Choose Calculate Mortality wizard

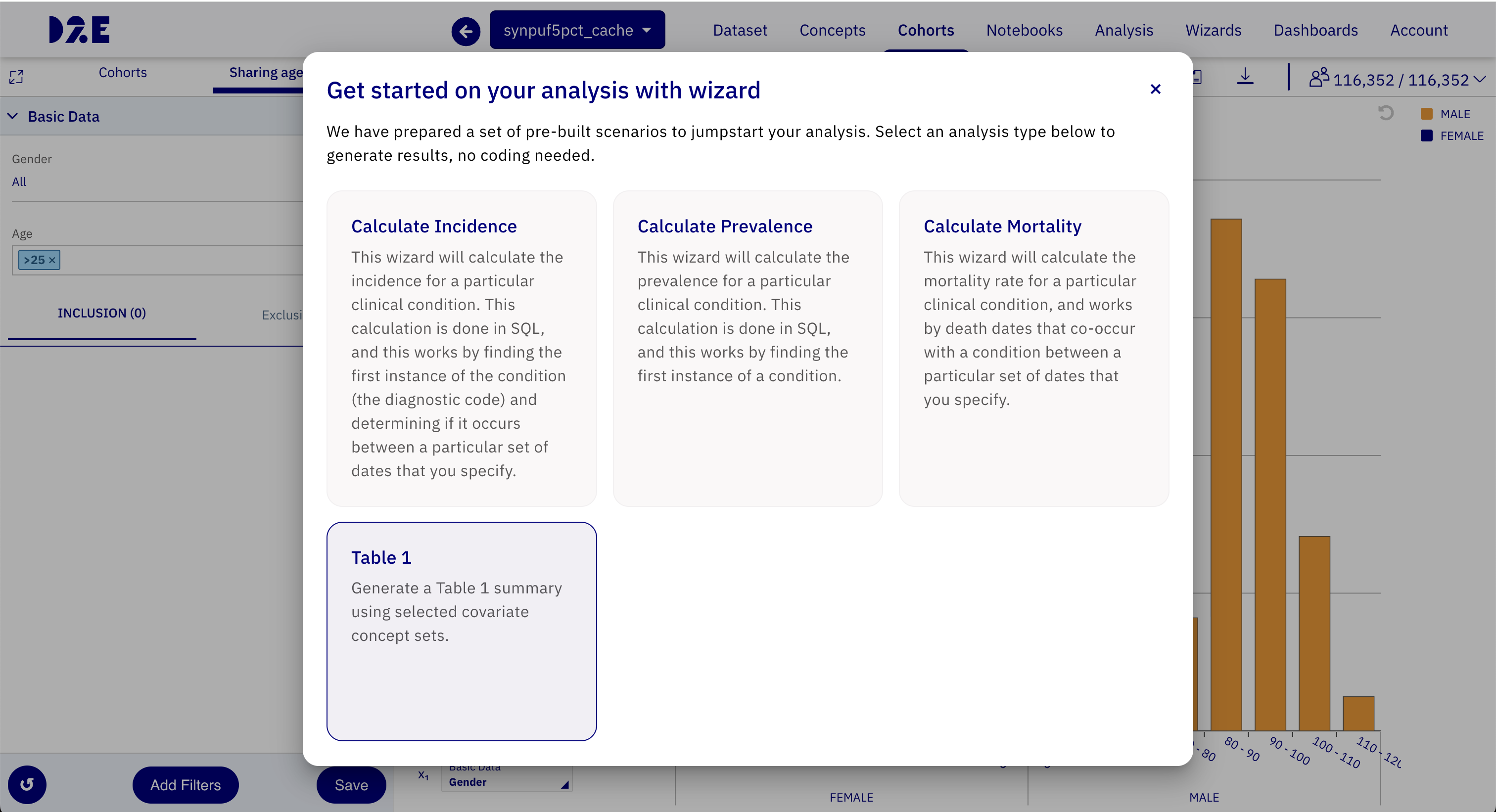click(x=1034, y=348)
